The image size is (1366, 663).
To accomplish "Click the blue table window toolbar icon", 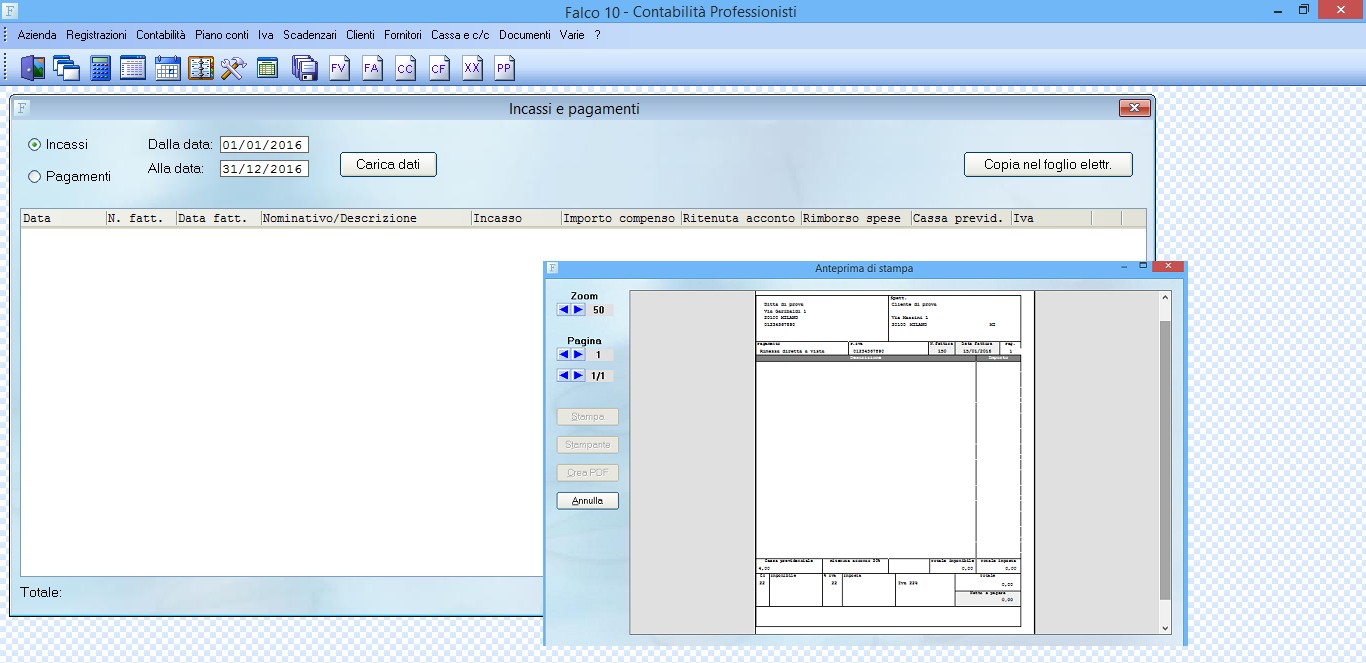I will click(133, 68).
